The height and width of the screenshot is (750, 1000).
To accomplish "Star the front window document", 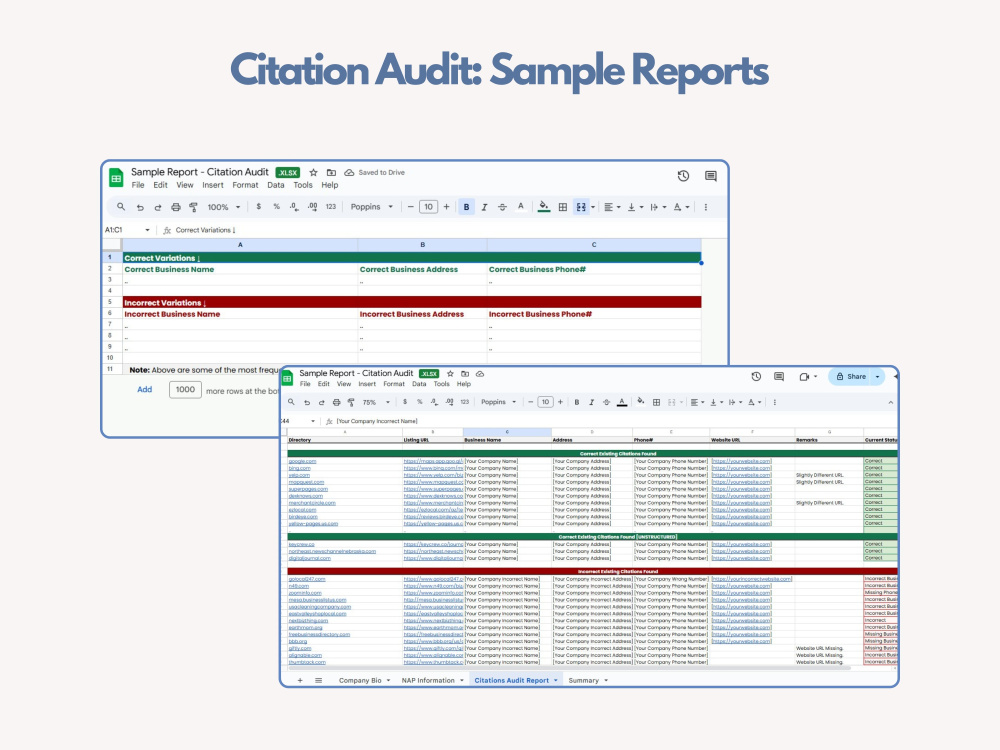I will pyautogui.click(x=450, y=374).
